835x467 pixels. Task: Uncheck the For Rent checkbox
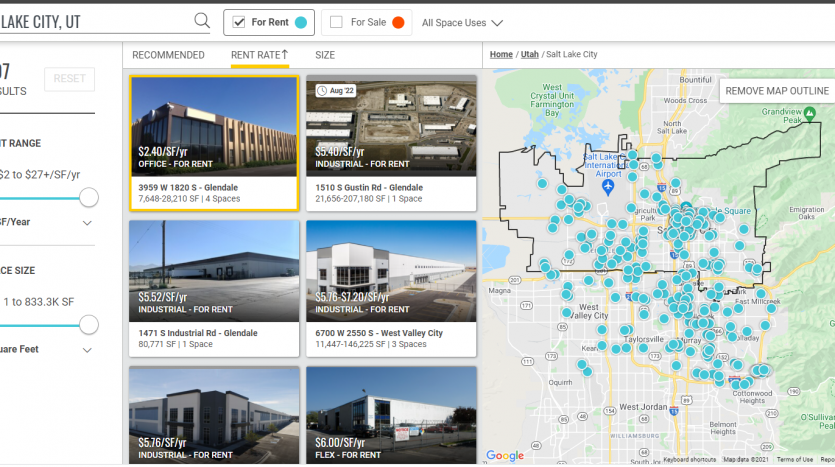click(x=239, y=22)
